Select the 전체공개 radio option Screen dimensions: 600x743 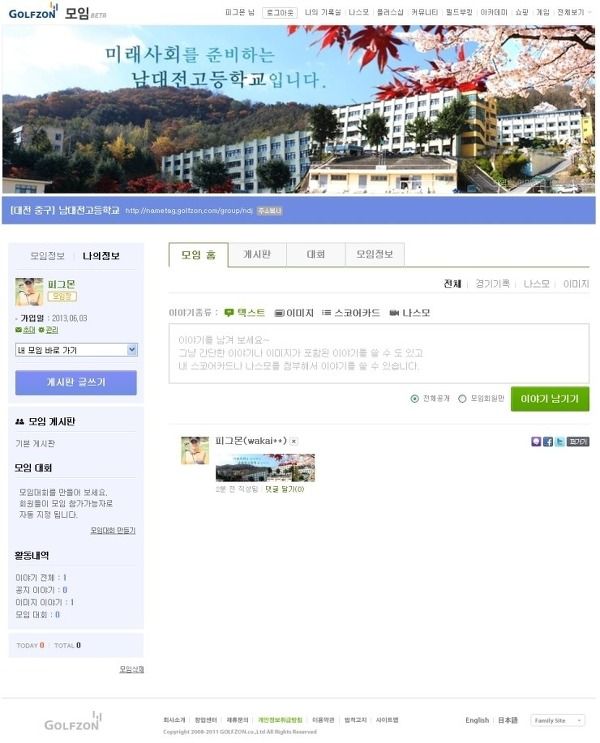pos(414,399)
